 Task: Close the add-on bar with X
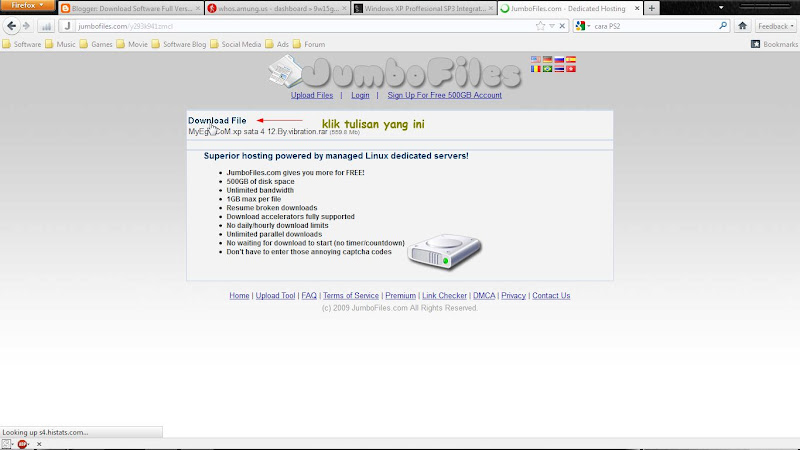pyautogui.click(x=39, y=444)
